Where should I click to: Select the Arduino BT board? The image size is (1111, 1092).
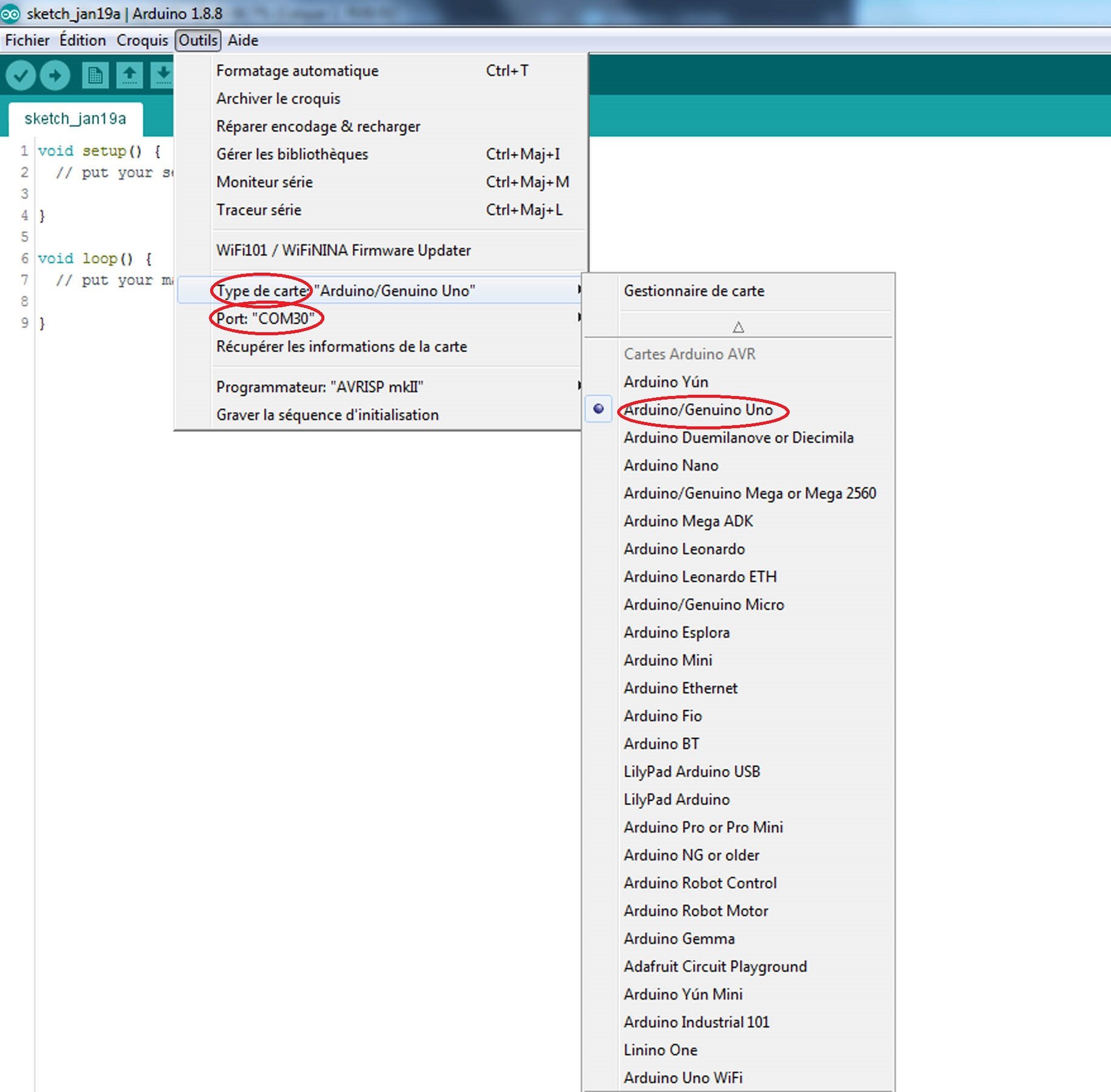[739, 743]
